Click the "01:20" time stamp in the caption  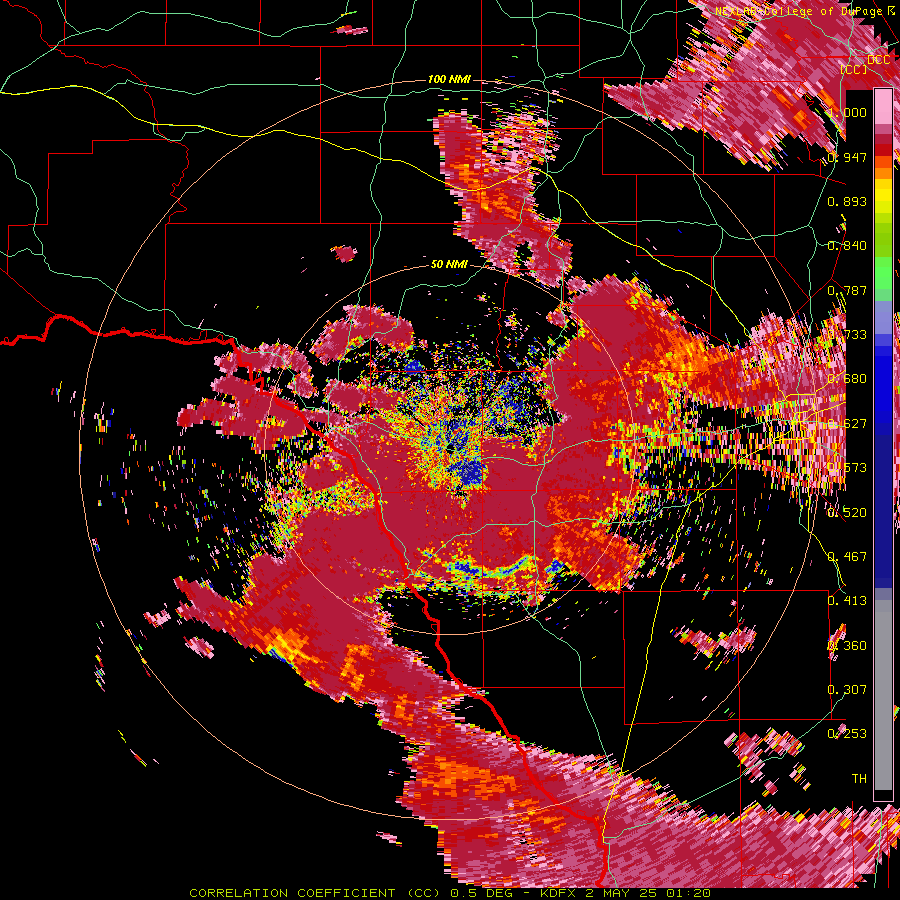(689, 893)
